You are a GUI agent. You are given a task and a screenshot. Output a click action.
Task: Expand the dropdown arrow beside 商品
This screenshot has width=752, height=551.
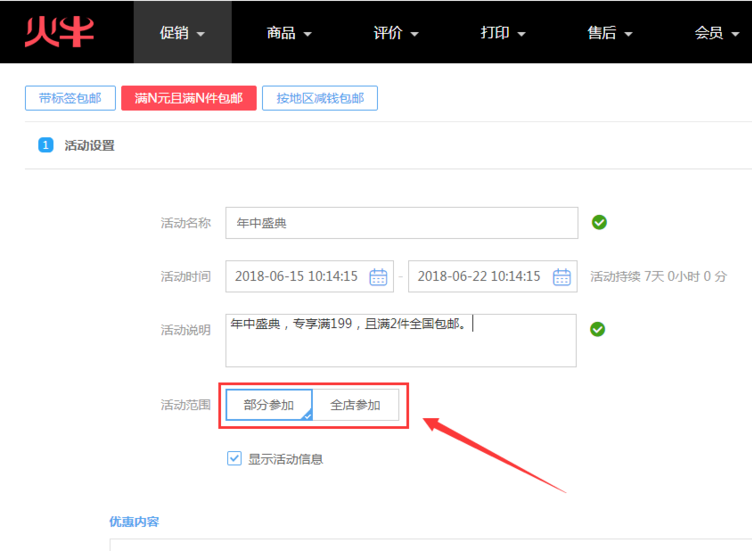pyautogui.click(x=308, y=34)
